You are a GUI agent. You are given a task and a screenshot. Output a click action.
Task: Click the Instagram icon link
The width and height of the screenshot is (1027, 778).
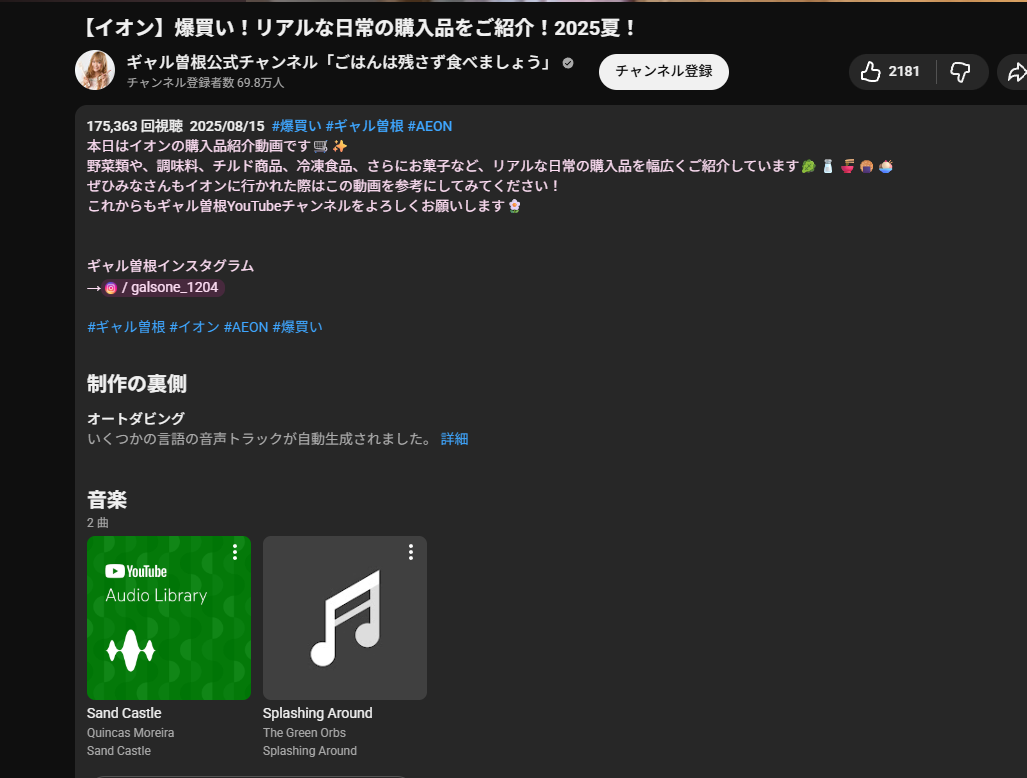(x=111, y=288)
